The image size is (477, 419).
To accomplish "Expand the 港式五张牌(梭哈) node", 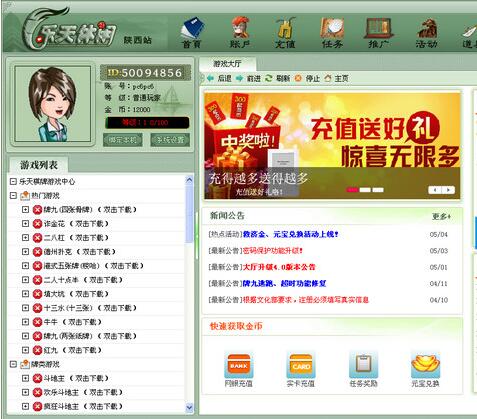I will click(x=25, y=266).
